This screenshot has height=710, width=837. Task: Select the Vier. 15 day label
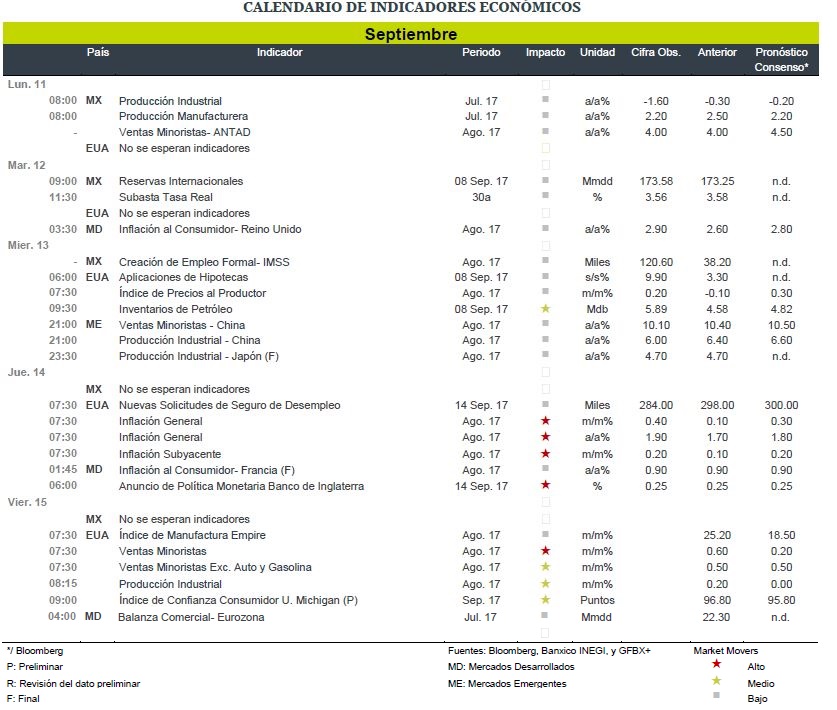coord(27,502)
